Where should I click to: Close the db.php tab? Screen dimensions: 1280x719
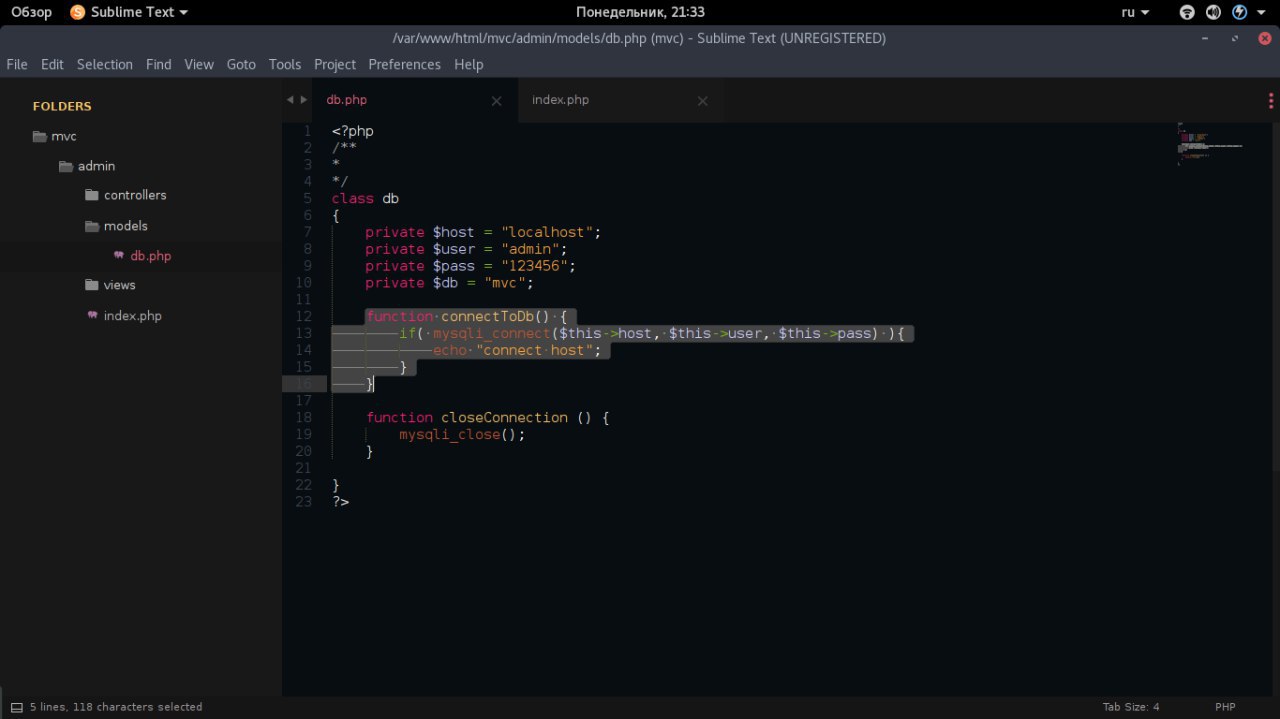496,101
